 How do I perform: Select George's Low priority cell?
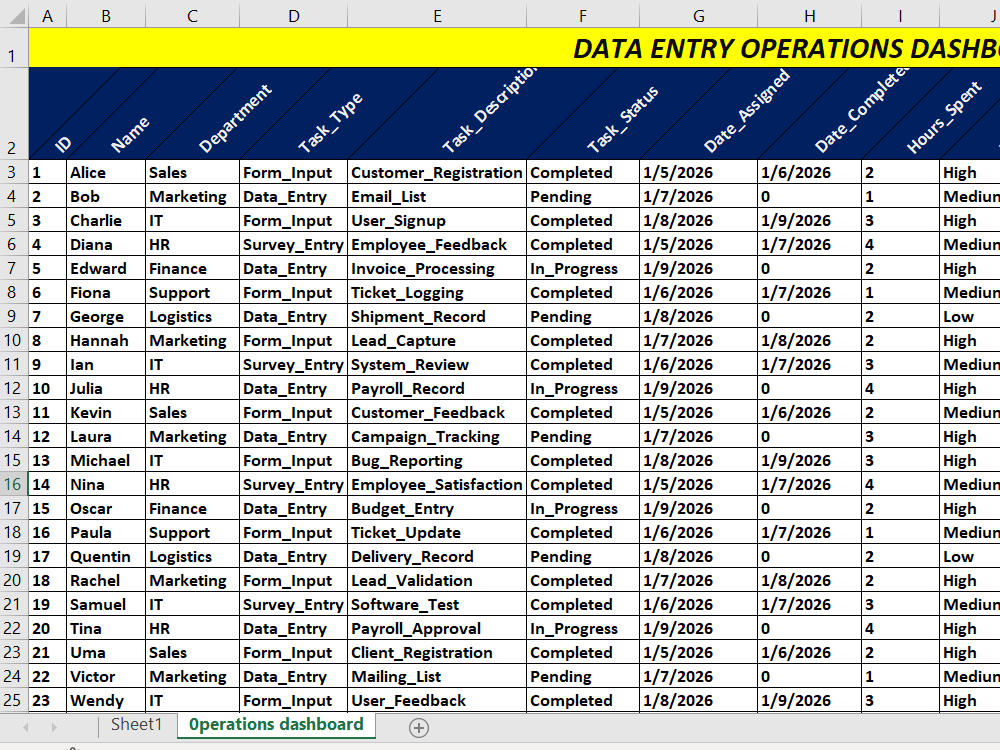(969, 316)
